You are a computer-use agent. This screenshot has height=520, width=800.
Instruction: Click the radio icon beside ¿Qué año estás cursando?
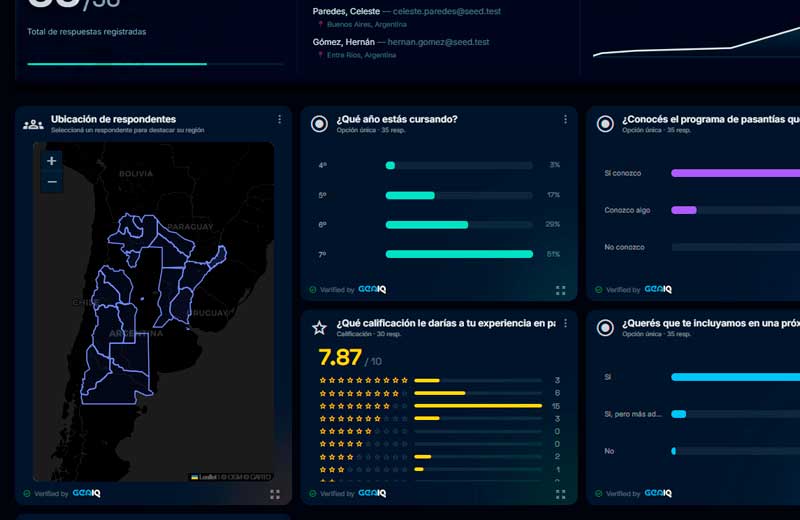pyautogui.click(x=319, y=124)
